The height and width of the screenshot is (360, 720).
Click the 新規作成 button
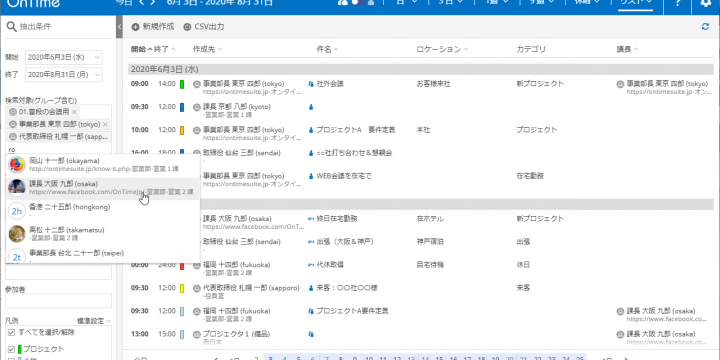tap(153, 27)
